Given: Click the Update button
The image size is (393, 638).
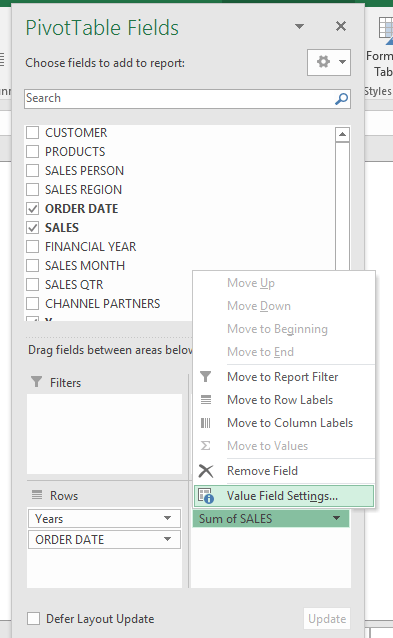Looking at the screenshot, I should (x=327, y=619).
